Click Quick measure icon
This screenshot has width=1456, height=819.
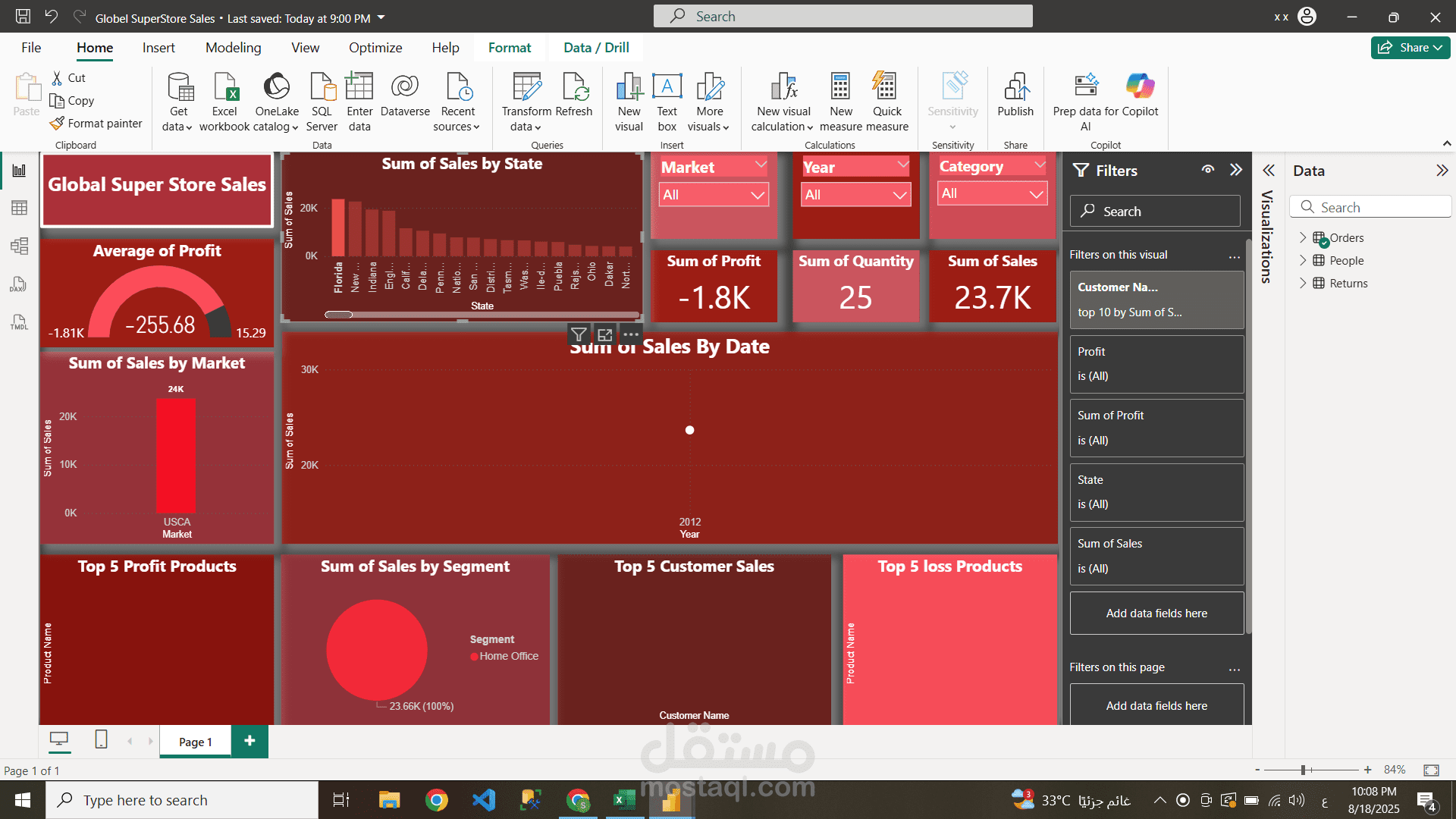pyautogui.click(x=886, y=102)
